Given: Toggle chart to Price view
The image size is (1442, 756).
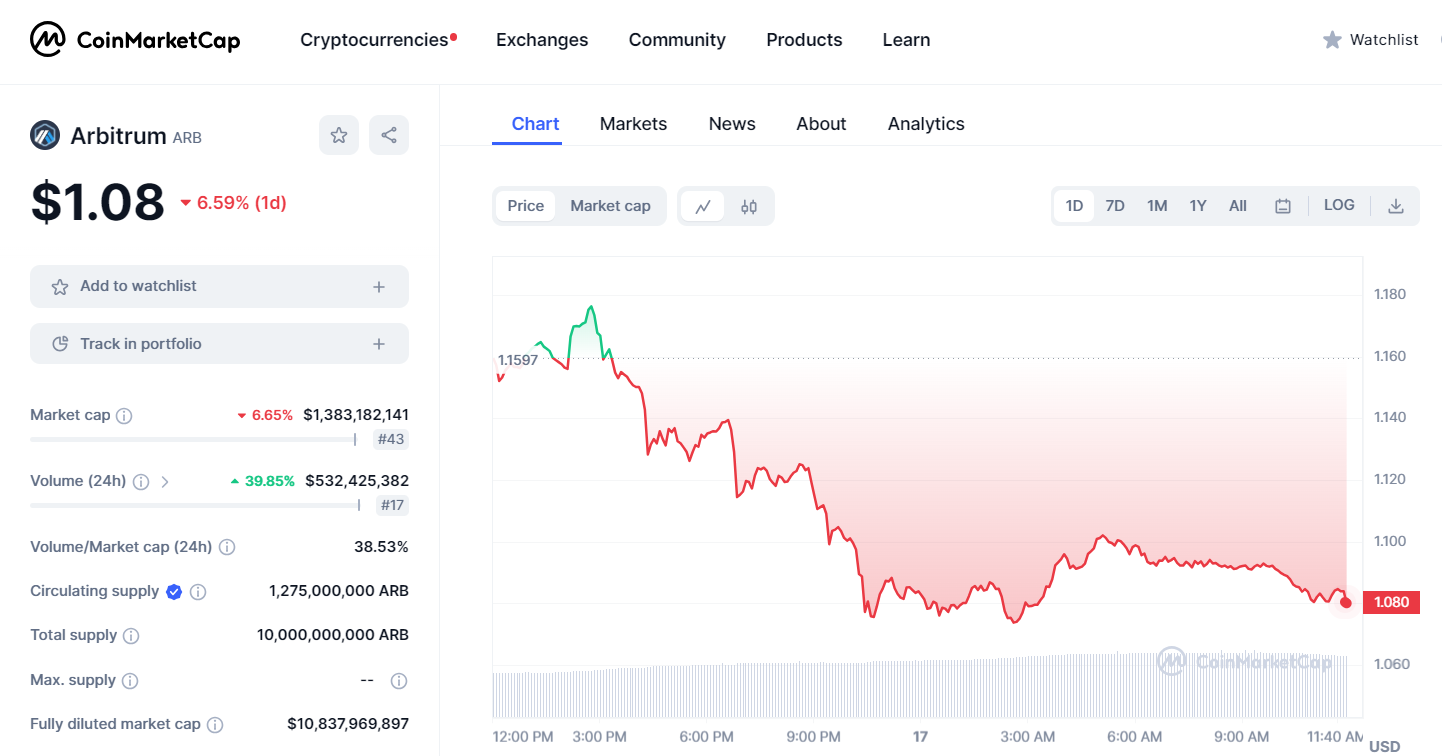Looking at the screenshot, I should click(525, 206).
